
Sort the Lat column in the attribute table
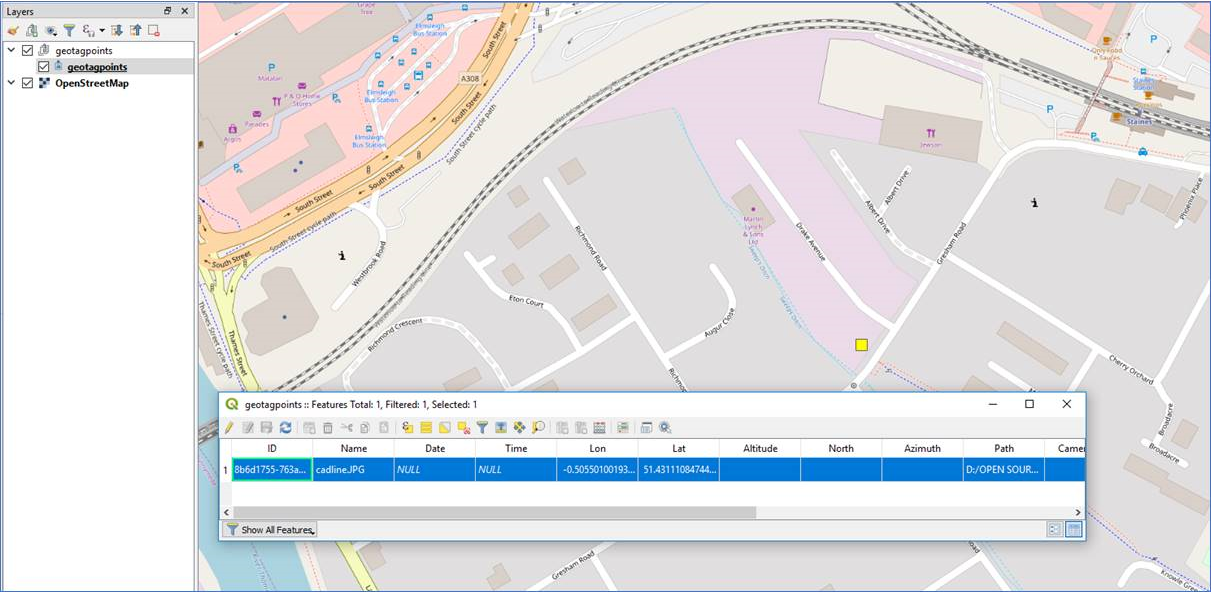coord(679,448)
